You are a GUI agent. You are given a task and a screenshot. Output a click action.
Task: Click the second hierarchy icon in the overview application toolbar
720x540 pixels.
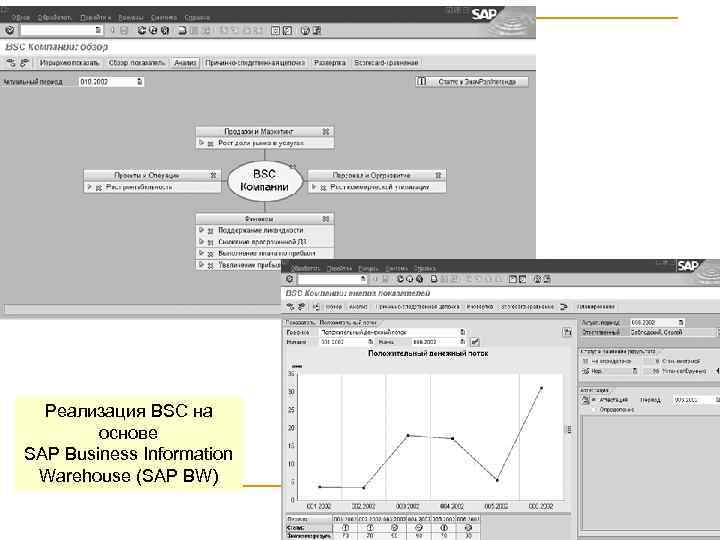click(x=24, y=62)
